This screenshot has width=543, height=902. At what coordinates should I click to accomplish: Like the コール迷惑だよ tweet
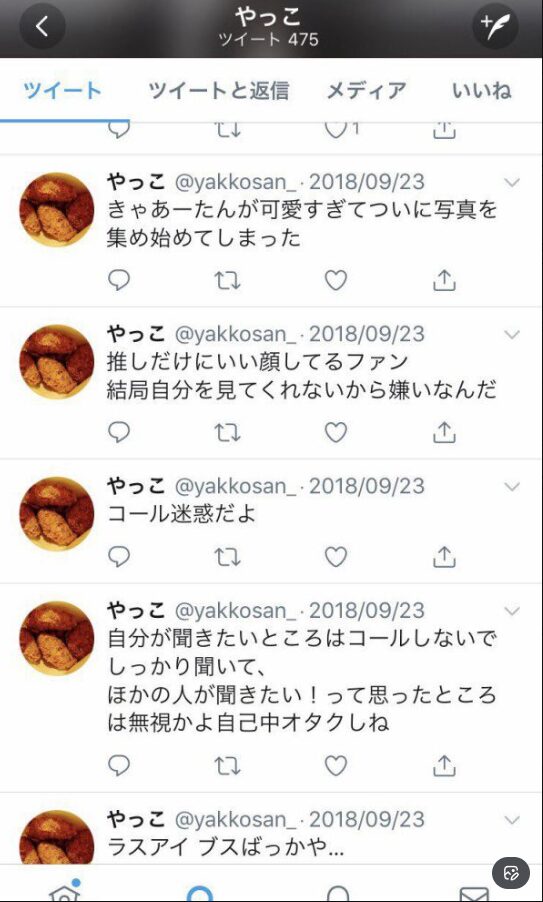pyautogui.click(x=336, y=556)
